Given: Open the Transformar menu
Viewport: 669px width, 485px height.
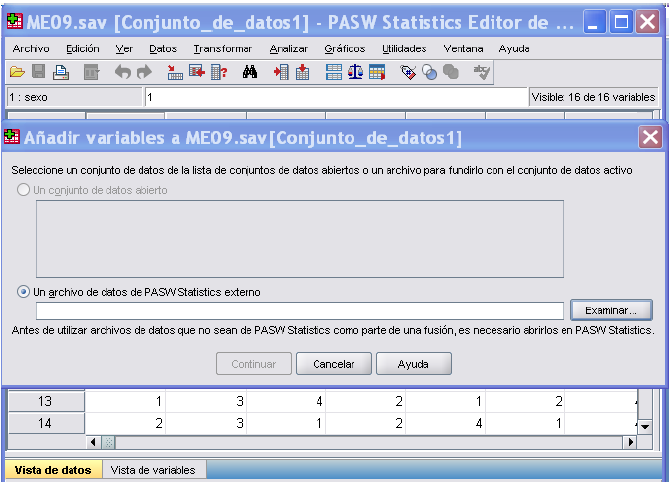Looking at the screenshot, I should [x=222, y=48].
